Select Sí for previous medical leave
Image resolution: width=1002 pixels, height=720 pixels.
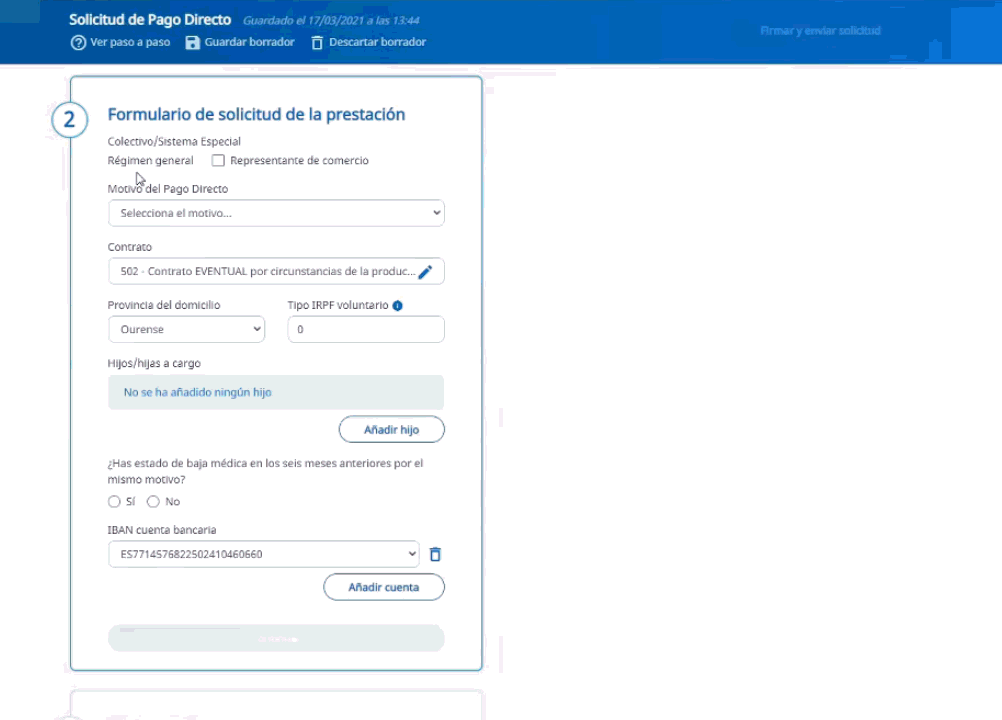coord(114,502)
